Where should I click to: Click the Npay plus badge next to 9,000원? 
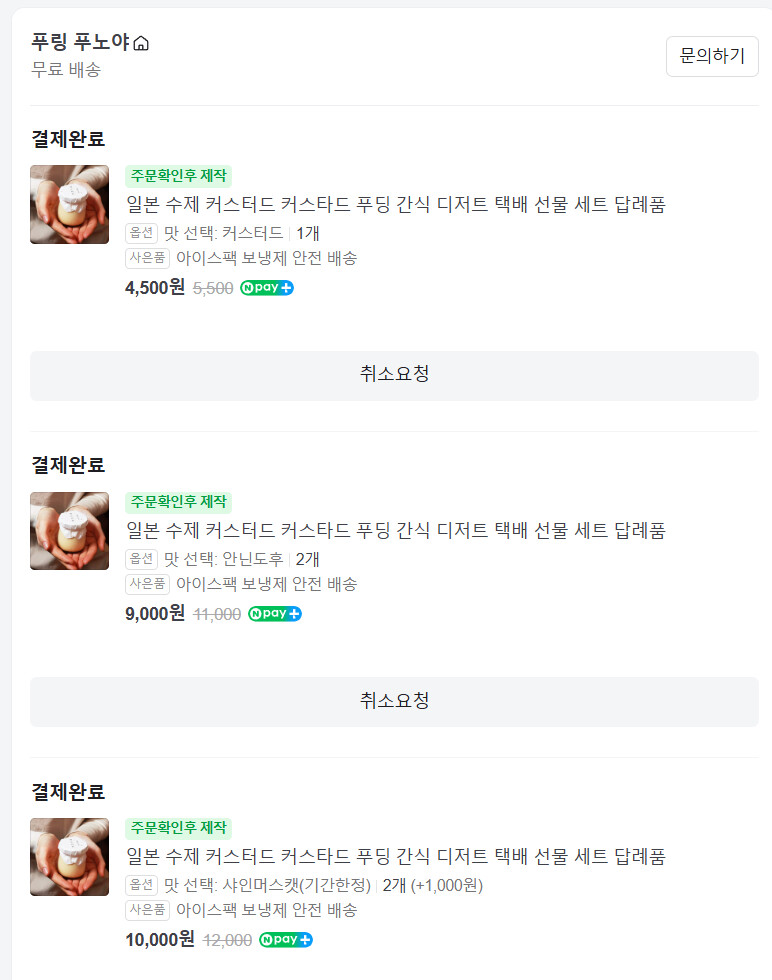coord(275,614)
